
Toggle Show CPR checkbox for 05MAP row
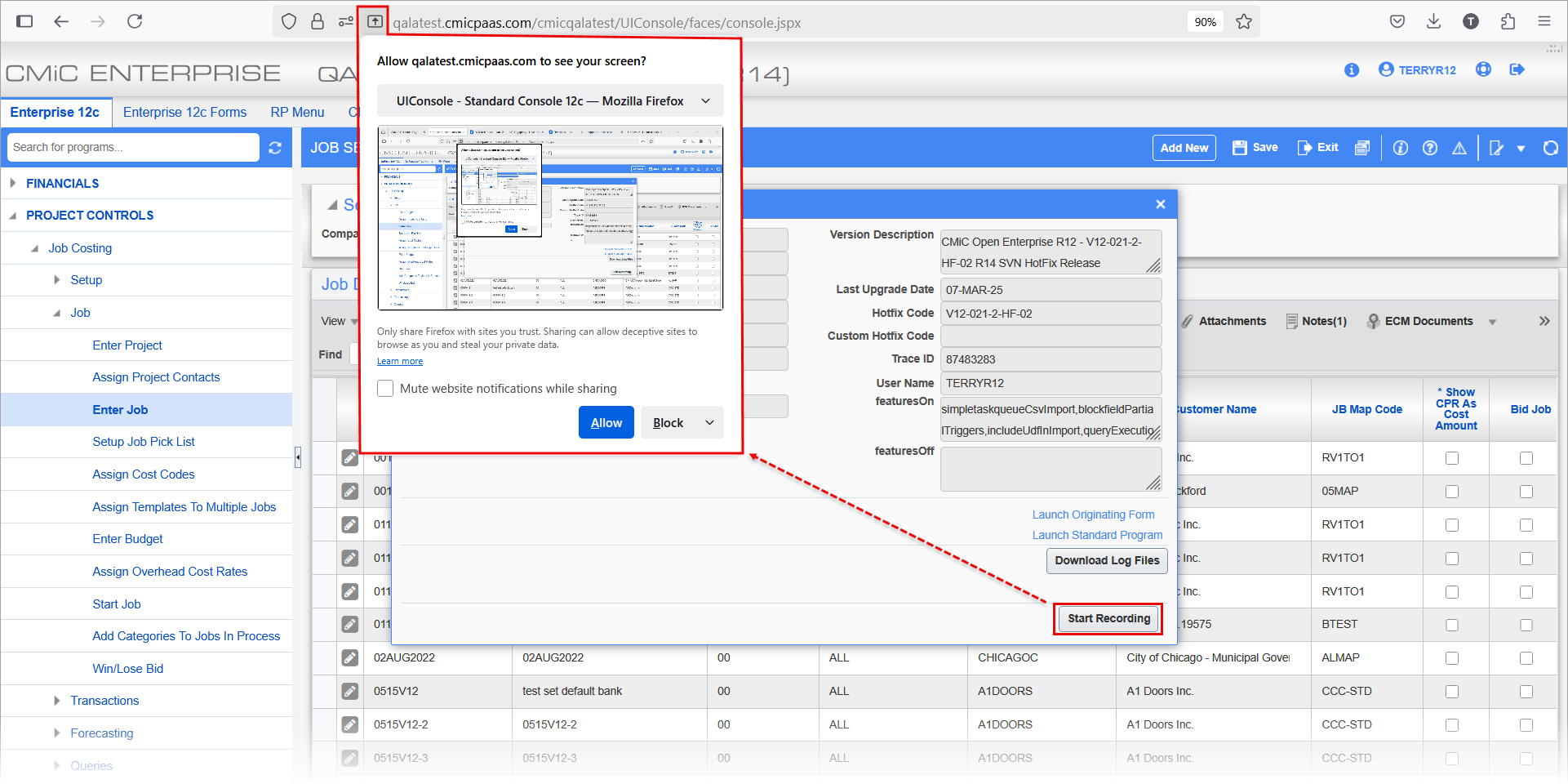pos(1452,492)
